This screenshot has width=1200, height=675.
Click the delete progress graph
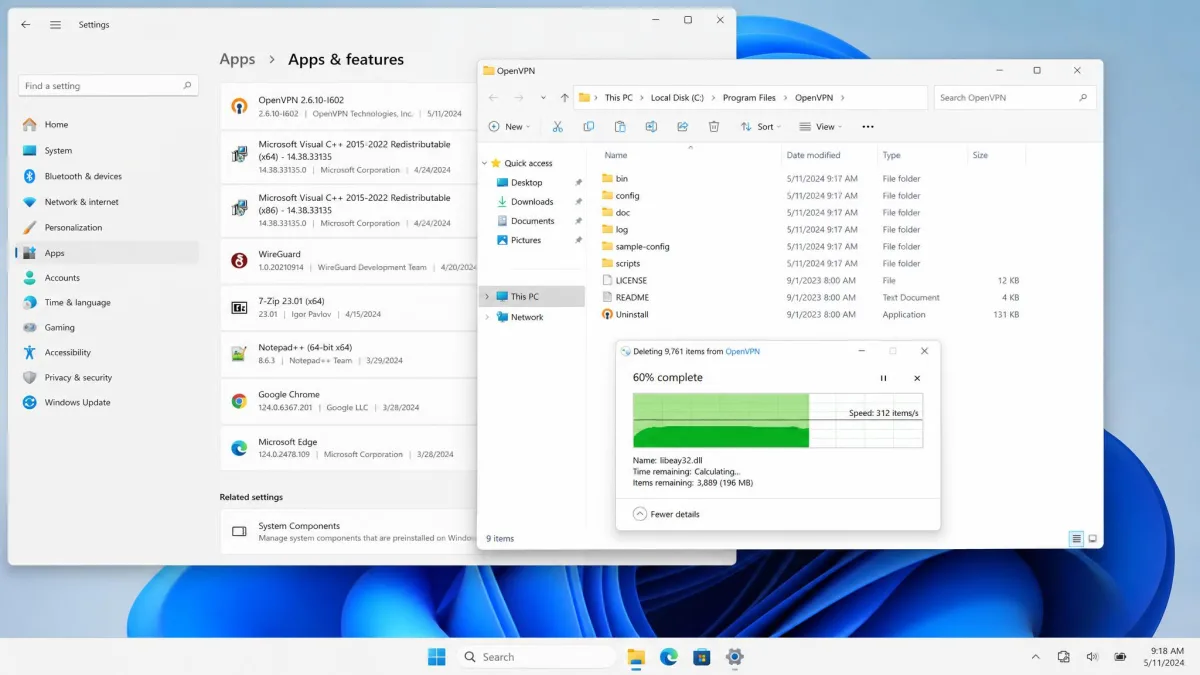tap(778, 420)
